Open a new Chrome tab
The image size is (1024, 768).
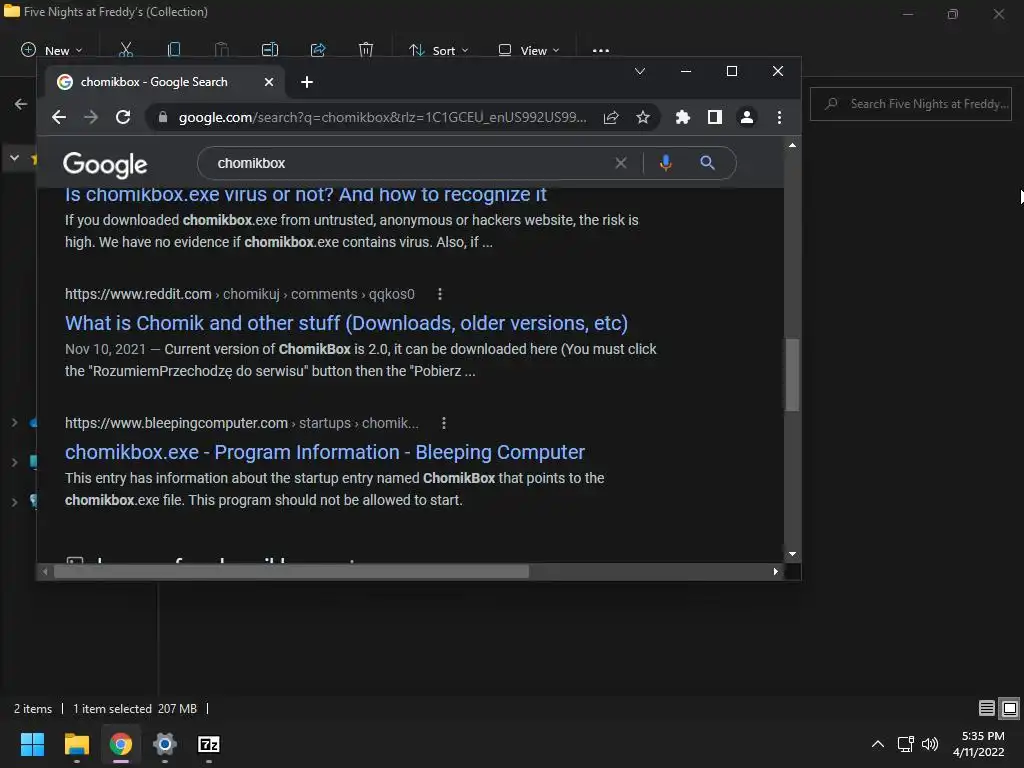coord(307,82)
